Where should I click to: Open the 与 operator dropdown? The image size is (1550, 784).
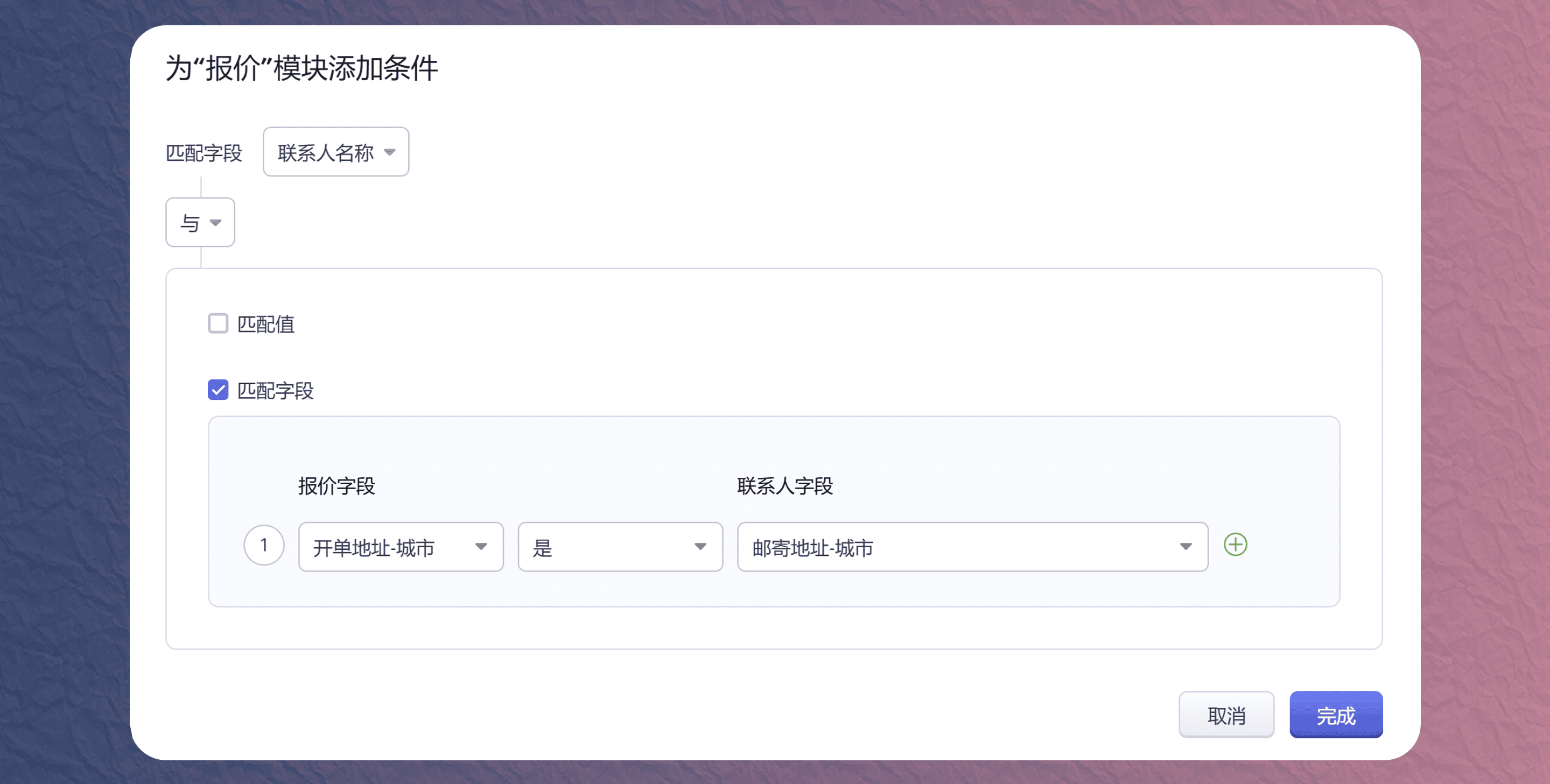200,222
